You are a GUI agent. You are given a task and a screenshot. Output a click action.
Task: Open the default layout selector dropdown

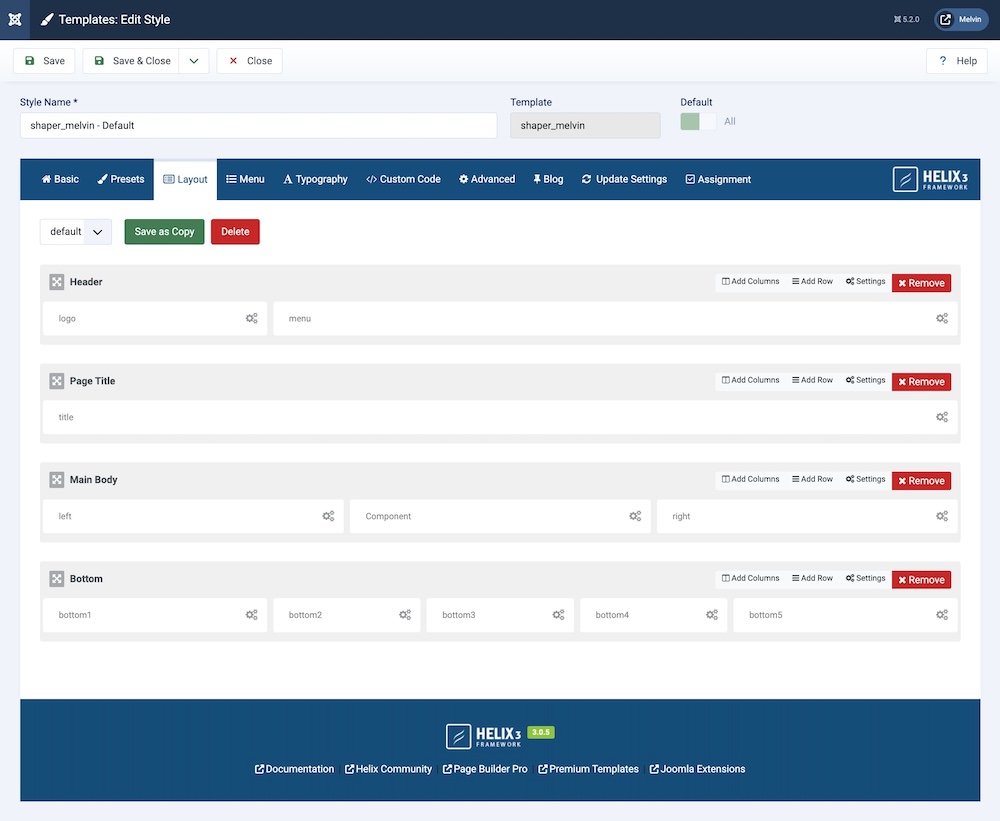point(75,232)
